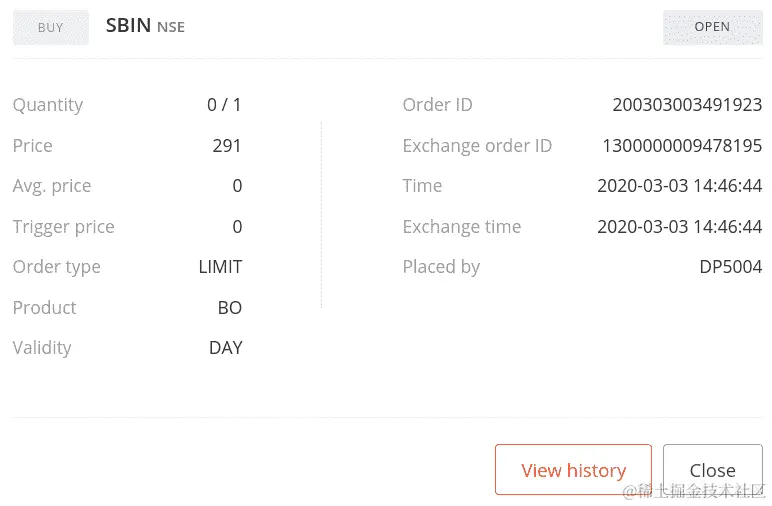Select the SBIN symbol name
Viewport: 772px width, 506px height.
point(128,26)
